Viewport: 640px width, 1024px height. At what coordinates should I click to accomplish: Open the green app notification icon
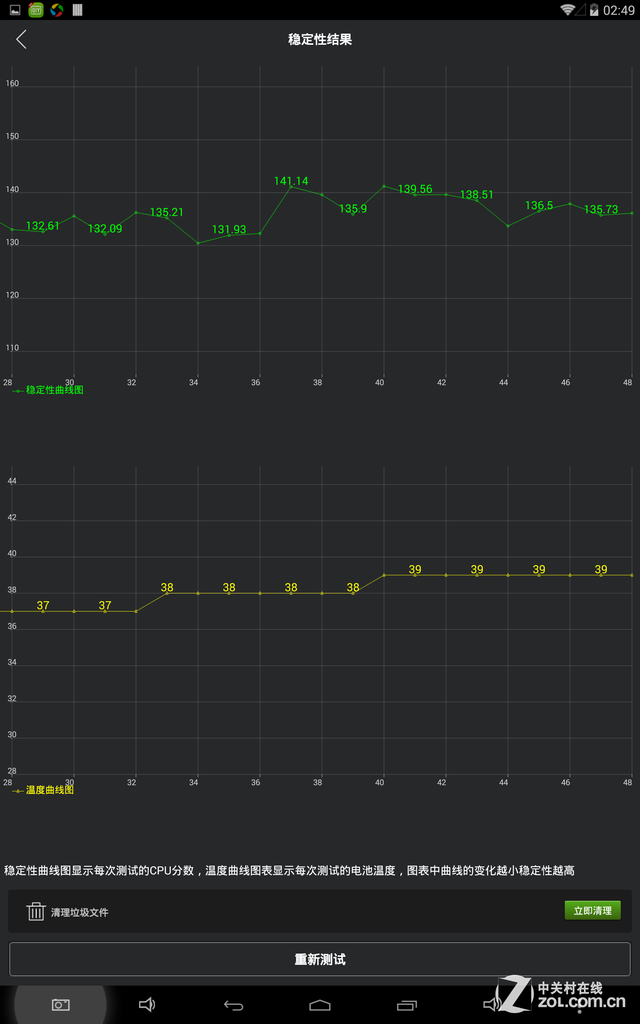tap(37, 10)
